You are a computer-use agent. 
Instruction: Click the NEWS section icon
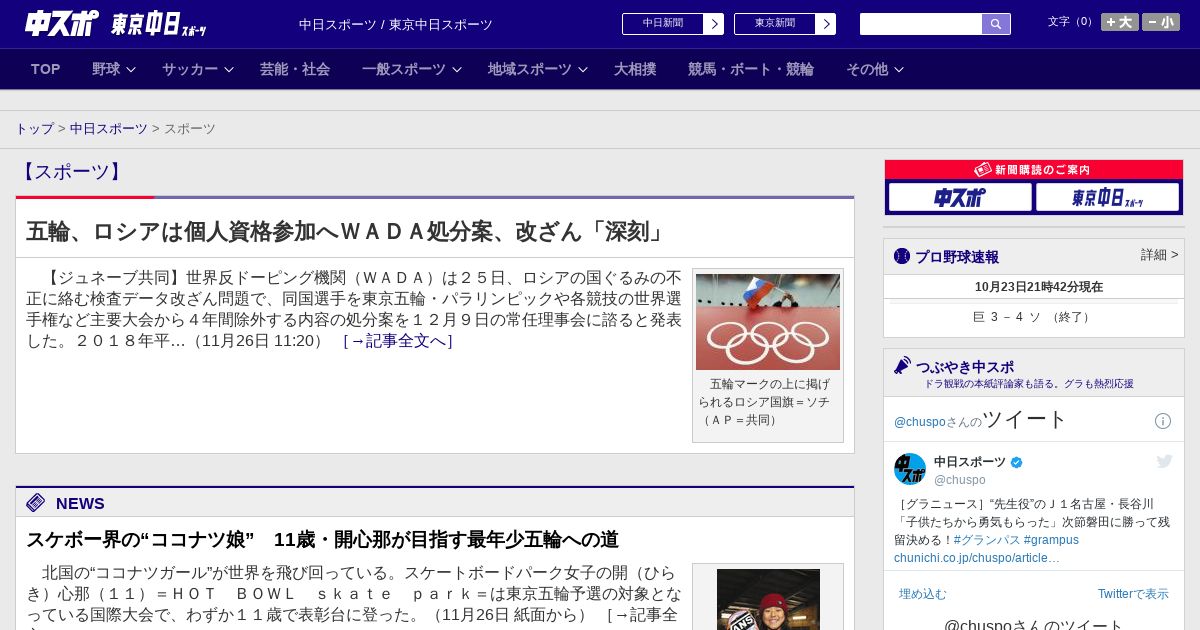tap(36, 503)
